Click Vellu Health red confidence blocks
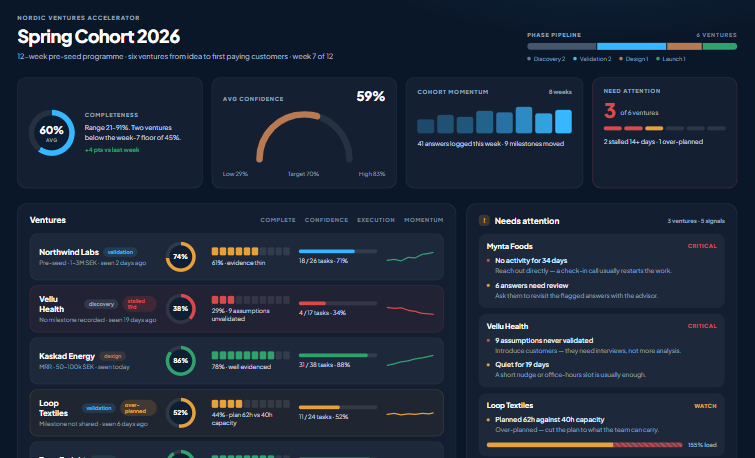This screenshot has width=755, height=458. (250, 300)
